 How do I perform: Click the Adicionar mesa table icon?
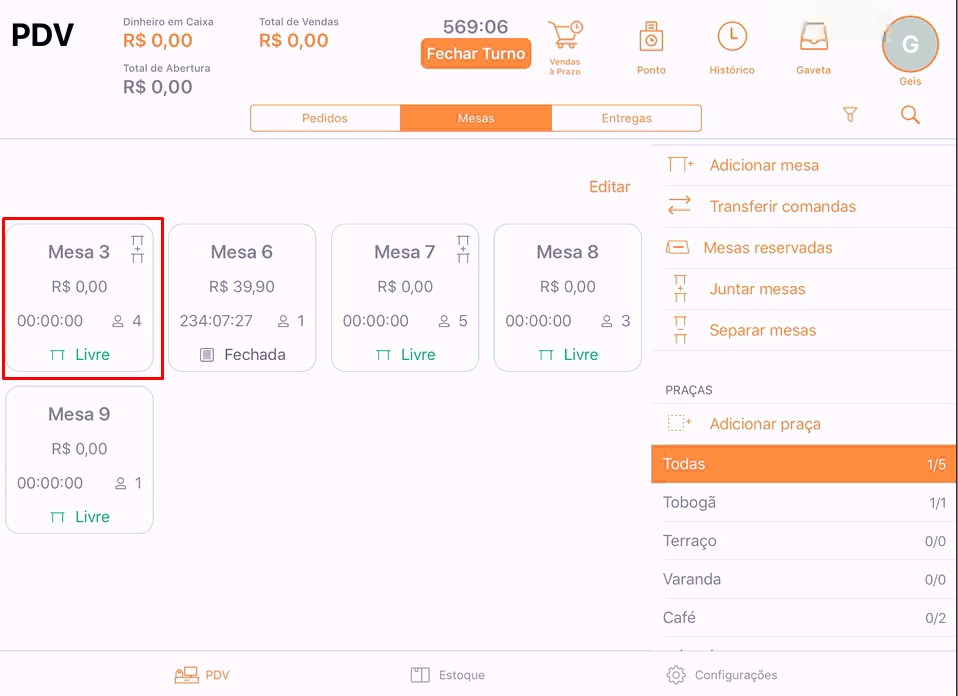click(x=680, y=165)
